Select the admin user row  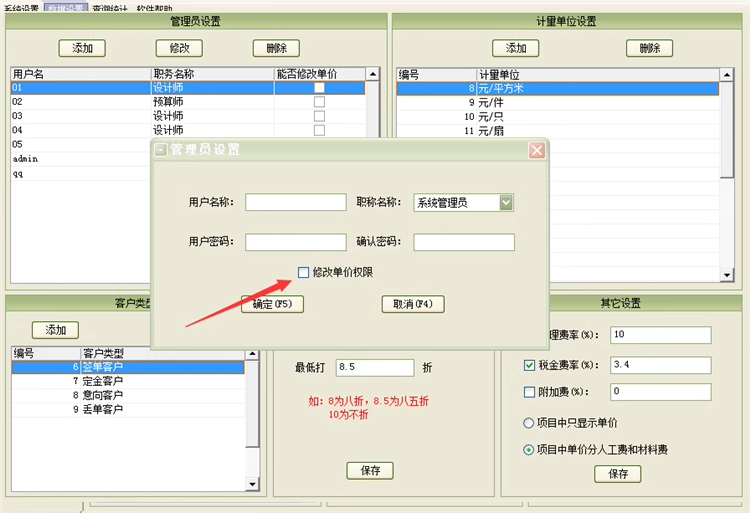(80, 159)
